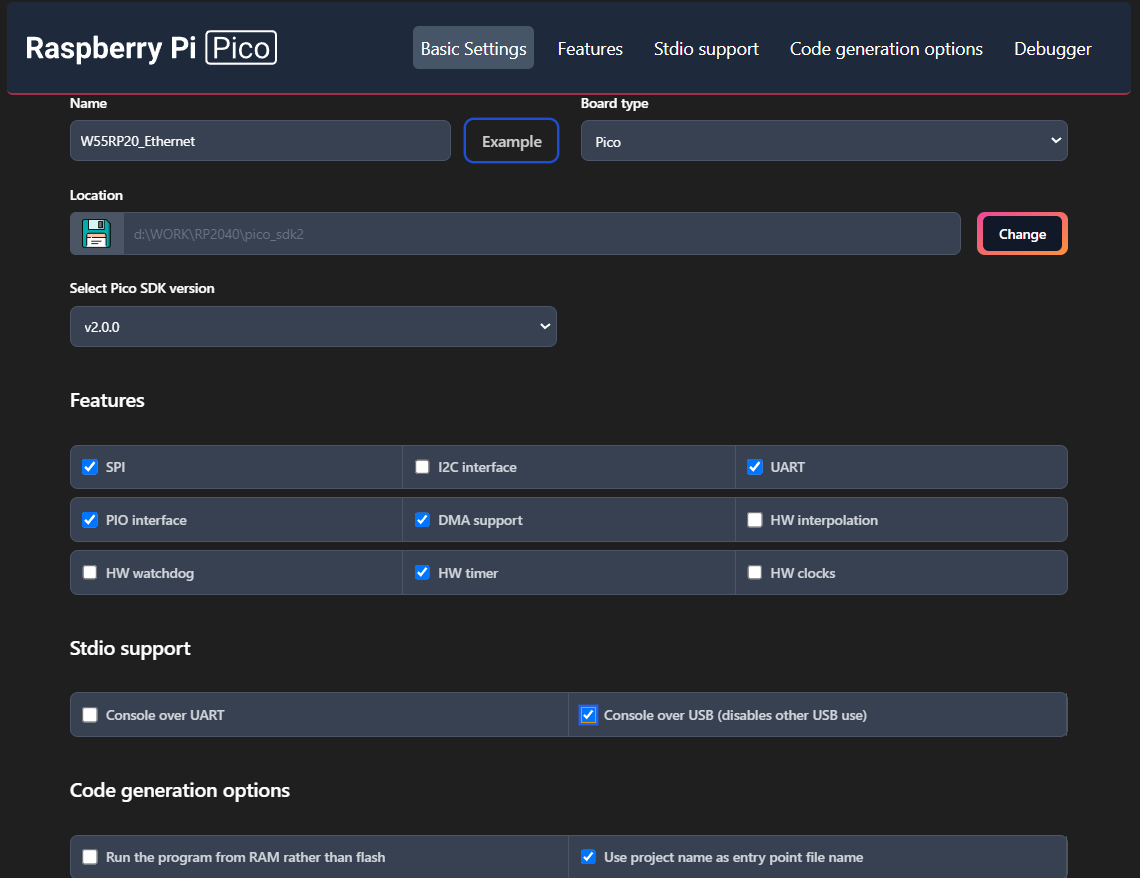Click the floppy disk save location icon
Viewport: 1140px width, 878px height.
[x=96, y=234]
